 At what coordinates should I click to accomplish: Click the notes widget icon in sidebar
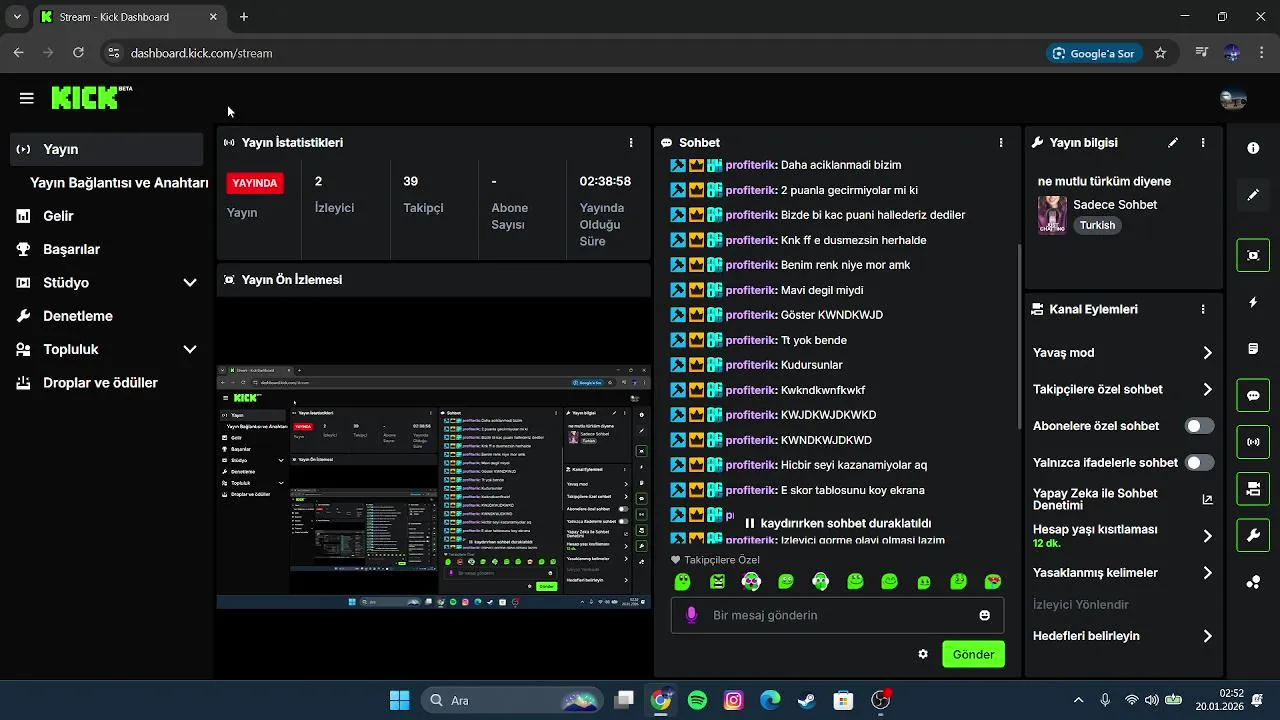pyautogui.click(x=1253, y=349)
